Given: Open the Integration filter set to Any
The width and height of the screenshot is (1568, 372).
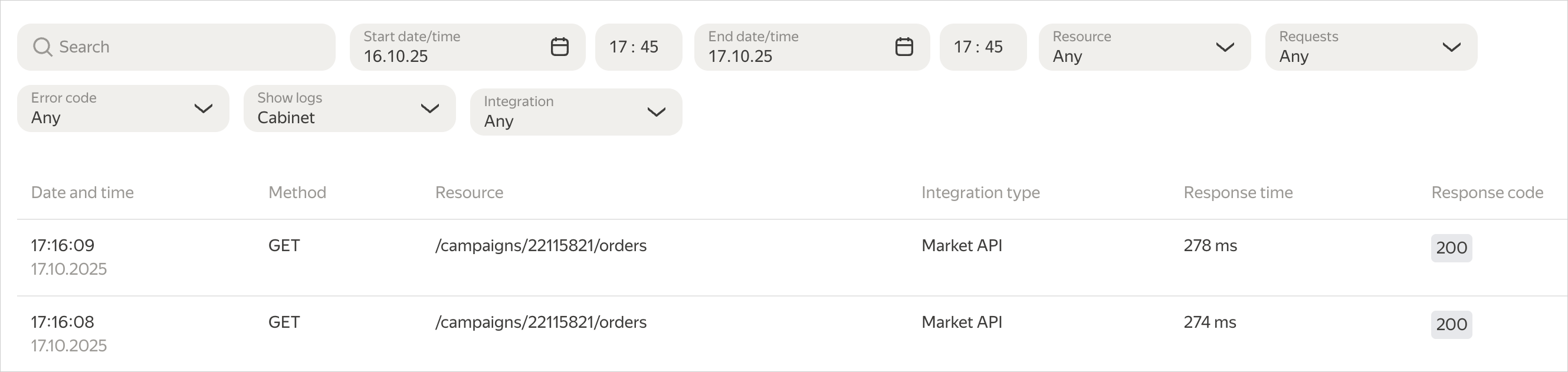Looking at the screenshot, I should [575, 112].
